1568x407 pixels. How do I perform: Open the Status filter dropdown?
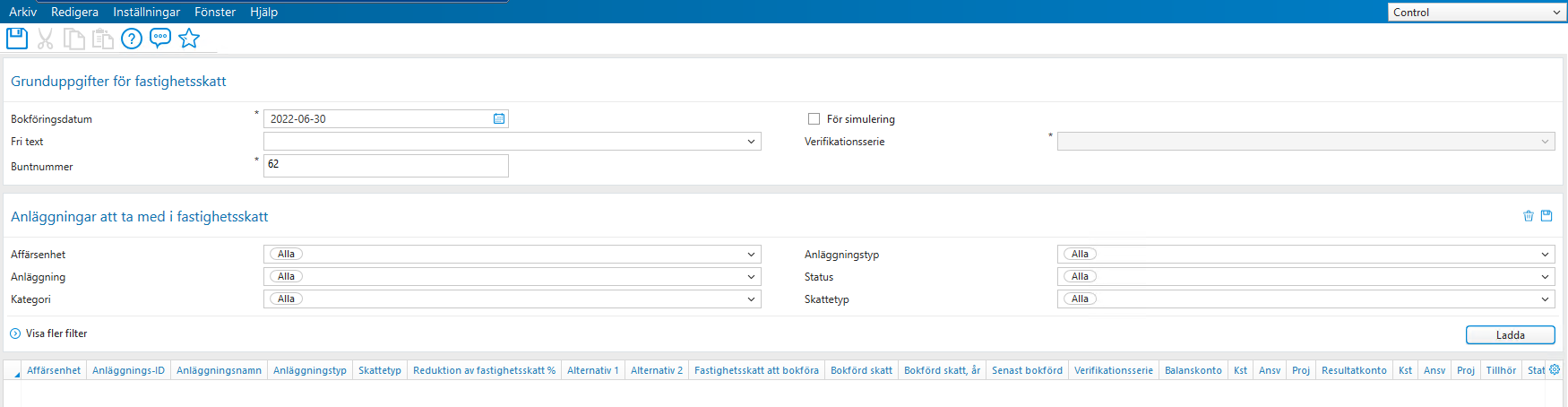point(1545,277)
